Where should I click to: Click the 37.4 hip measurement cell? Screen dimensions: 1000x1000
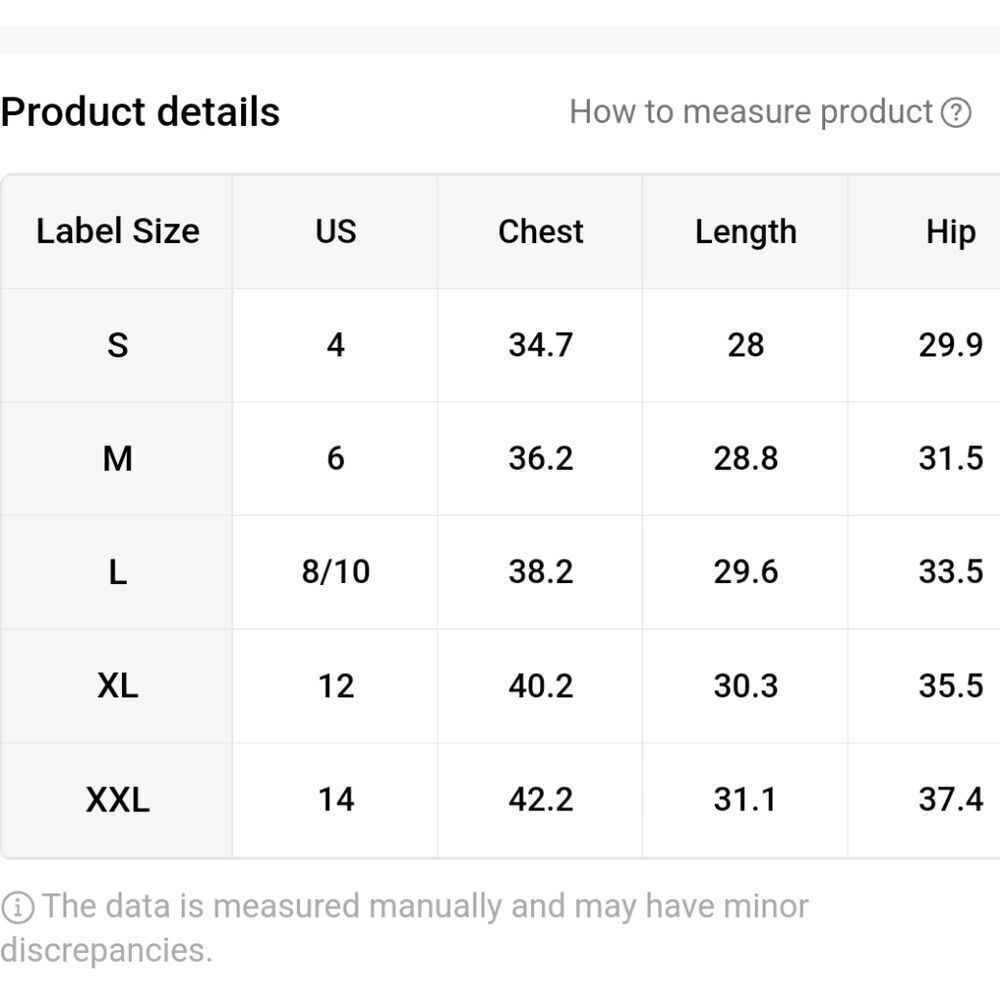click(x=950, y=800)
